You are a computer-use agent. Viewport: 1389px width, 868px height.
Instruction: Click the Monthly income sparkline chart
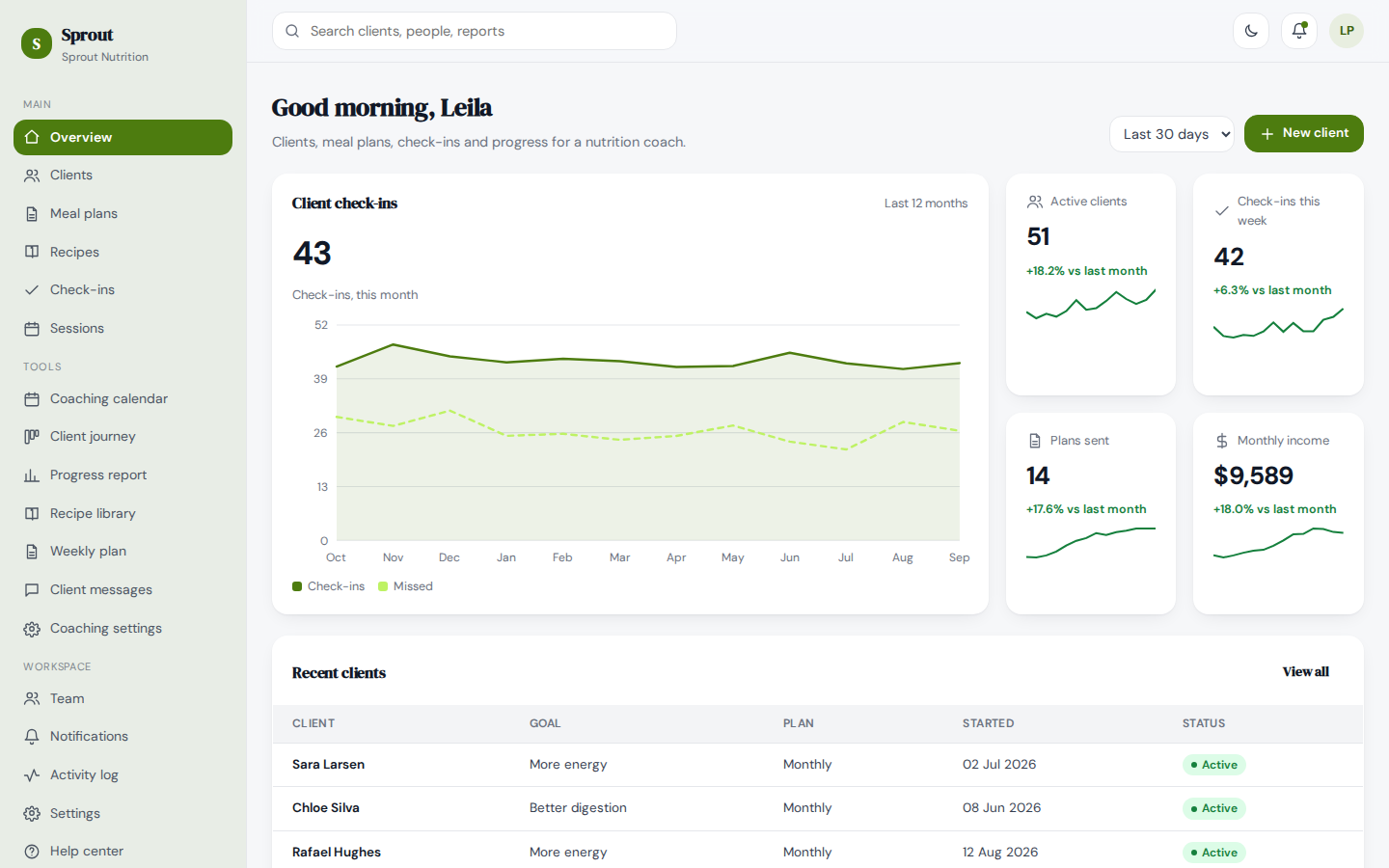[x=1278, y=543]
